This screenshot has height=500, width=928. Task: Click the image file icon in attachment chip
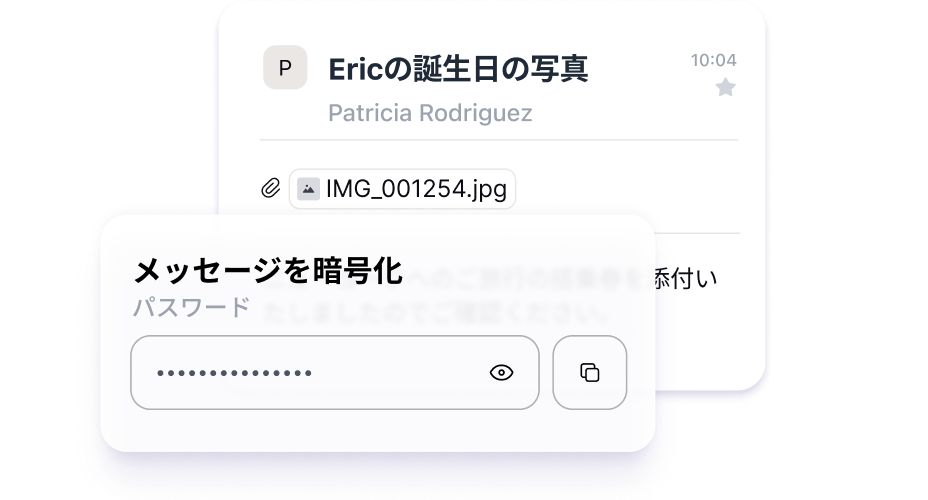click(x=308, y=189)
